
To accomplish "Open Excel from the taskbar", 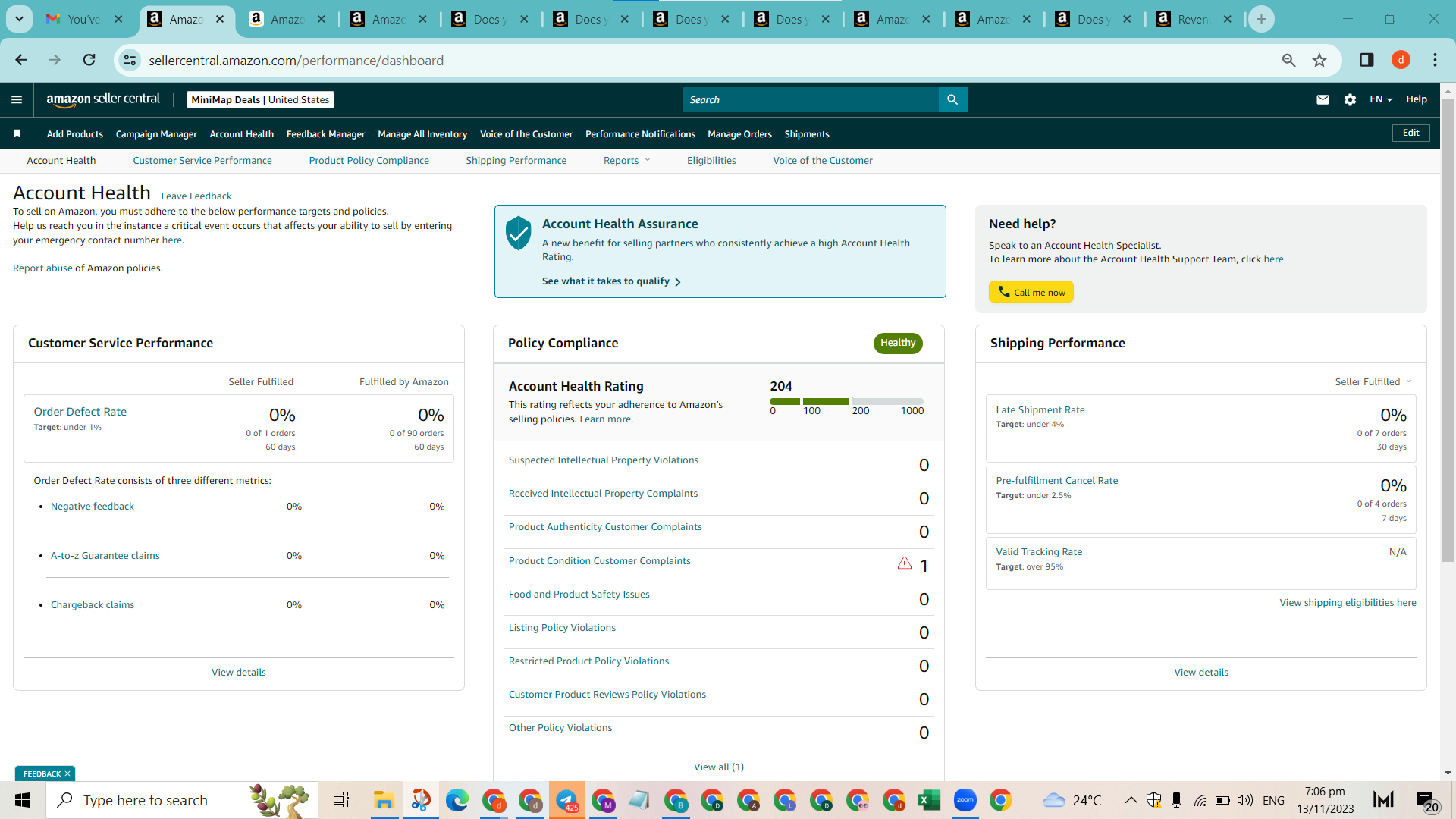I will coord(929,800).
